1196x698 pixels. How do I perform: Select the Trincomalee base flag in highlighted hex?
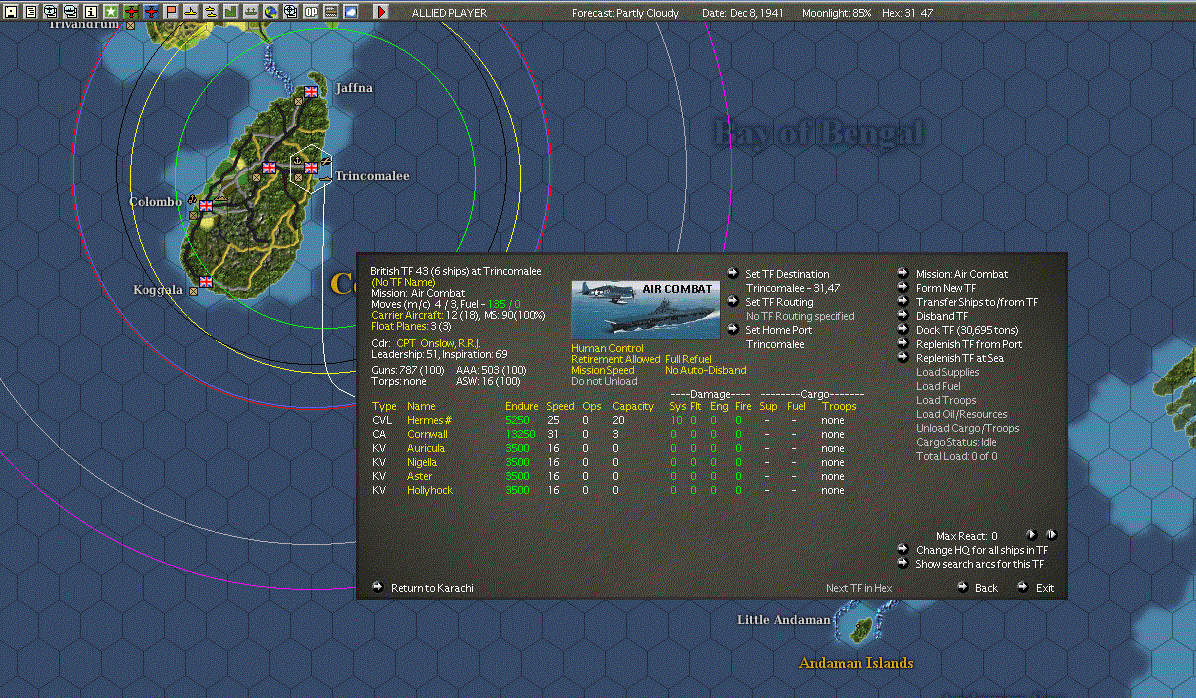pos(311,168)
